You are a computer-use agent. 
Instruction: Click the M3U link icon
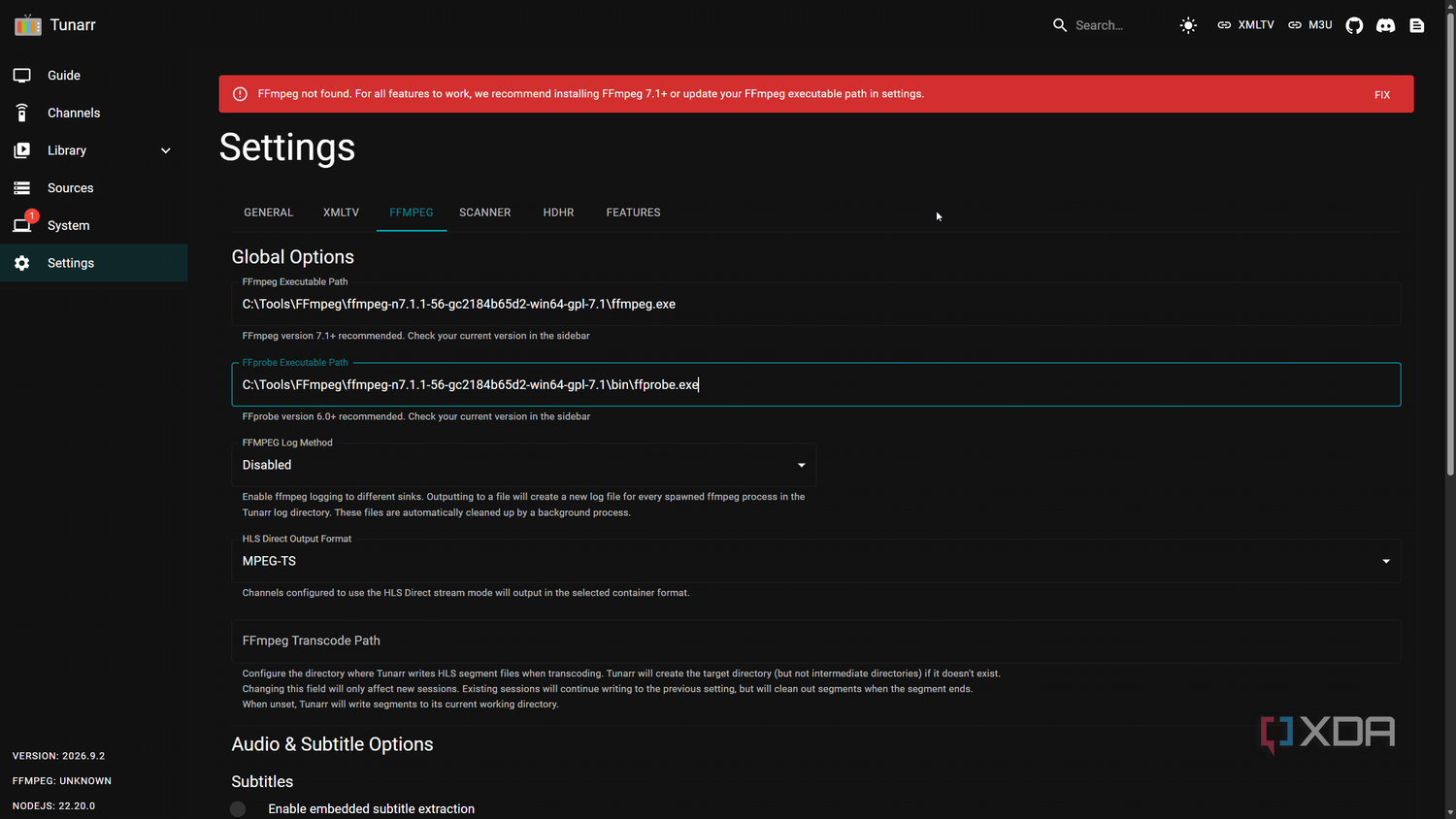click(x=1295, y=25)
